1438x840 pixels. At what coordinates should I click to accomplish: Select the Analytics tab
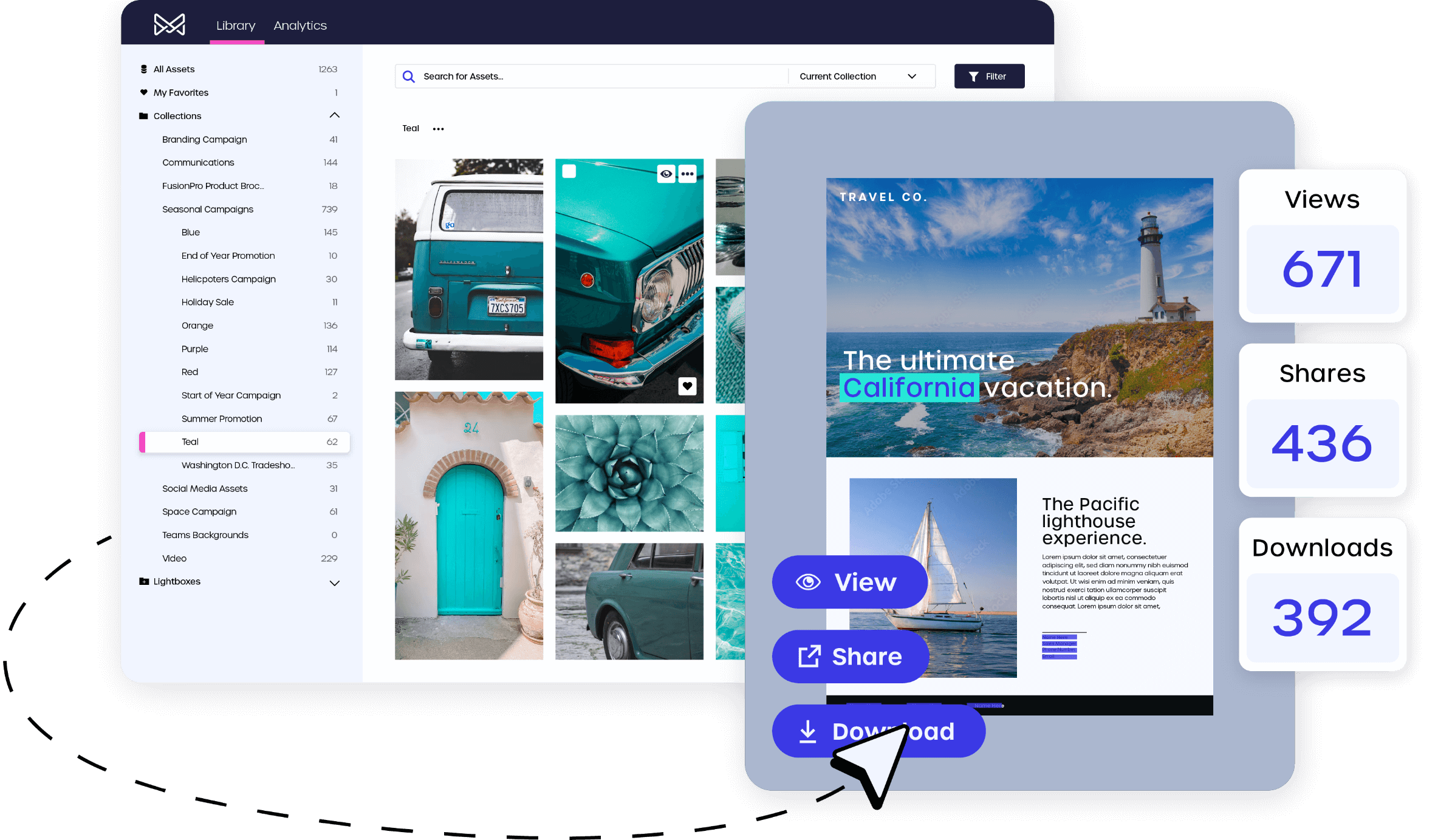[x=301, y=25]
